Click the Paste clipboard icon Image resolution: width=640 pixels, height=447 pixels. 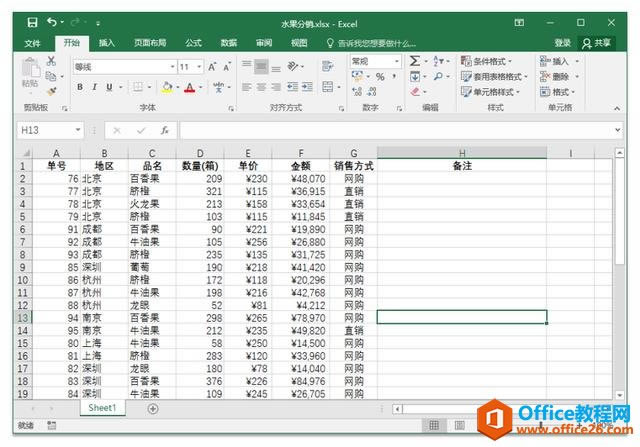(x=31, y=67)
